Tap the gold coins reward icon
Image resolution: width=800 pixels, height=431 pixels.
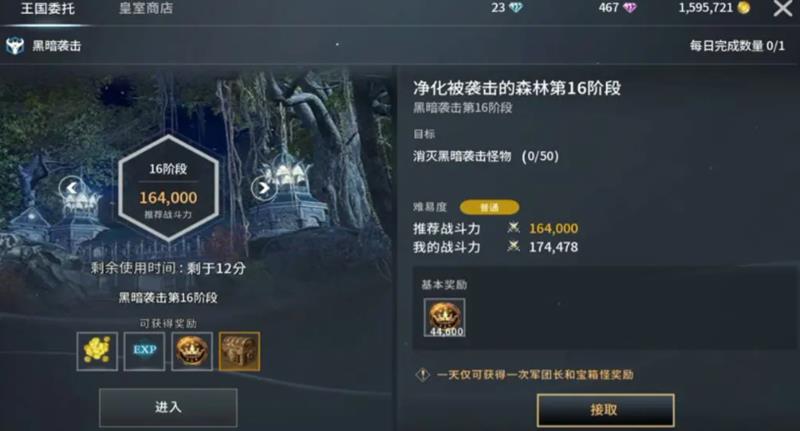point(97,351)
